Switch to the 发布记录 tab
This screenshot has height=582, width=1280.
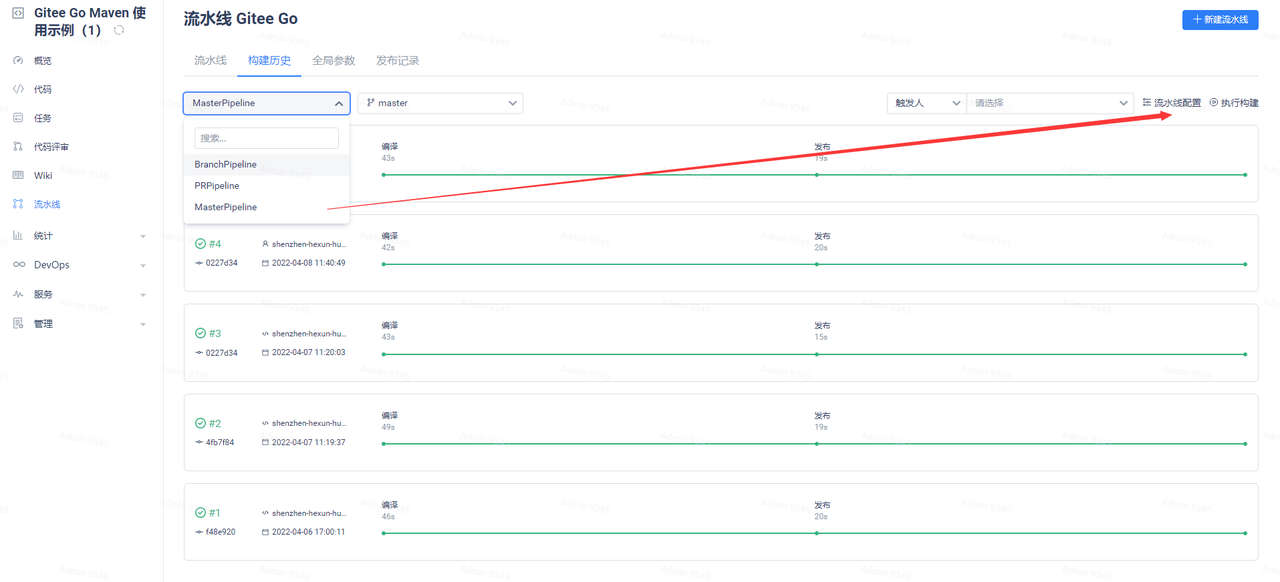tap(397, 61)
